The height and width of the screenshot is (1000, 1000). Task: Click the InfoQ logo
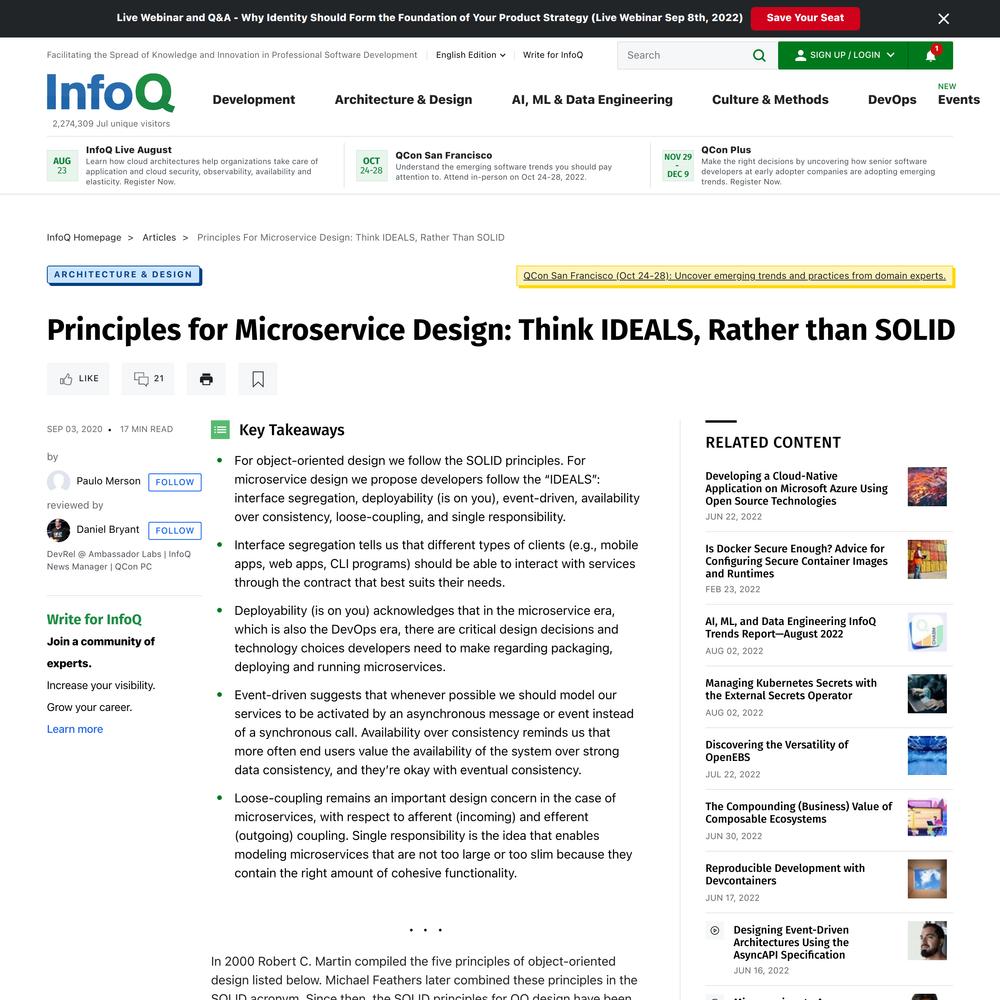(x=110, y=93)
